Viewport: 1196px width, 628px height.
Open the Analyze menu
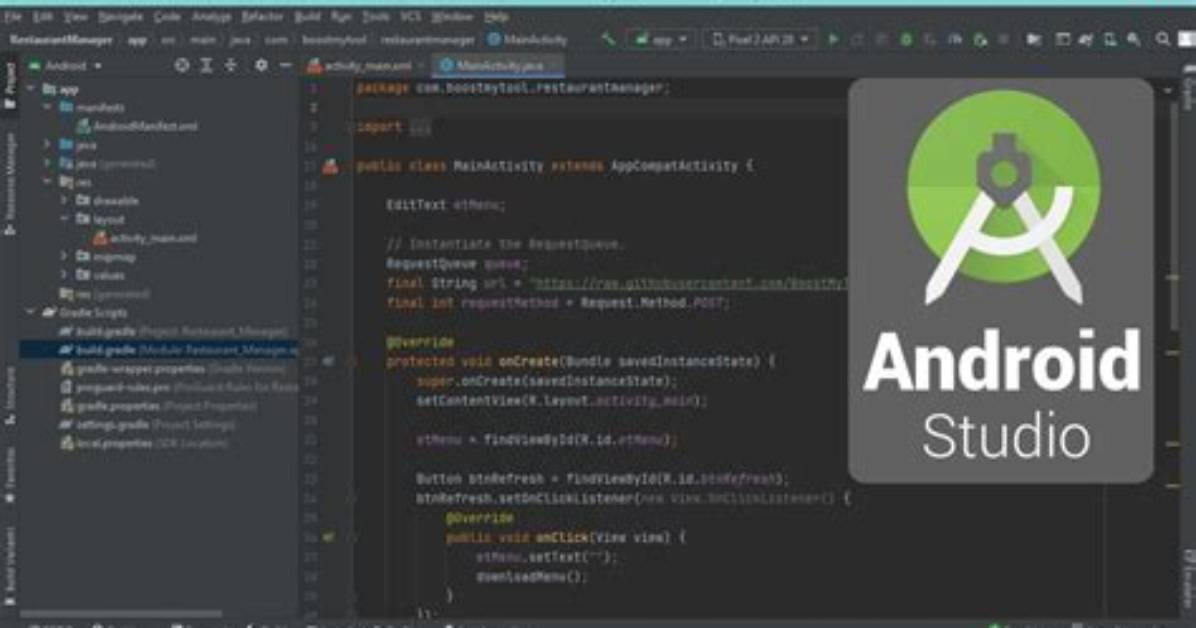coord(211,17)
